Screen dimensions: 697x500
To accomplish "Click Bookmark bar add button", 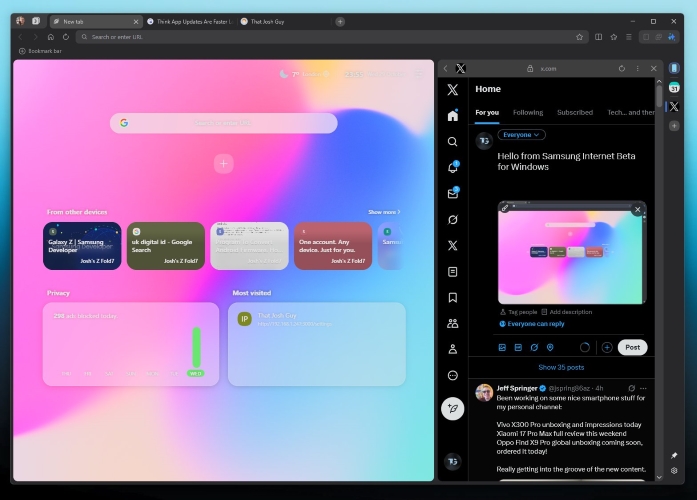I will [22, 51].
